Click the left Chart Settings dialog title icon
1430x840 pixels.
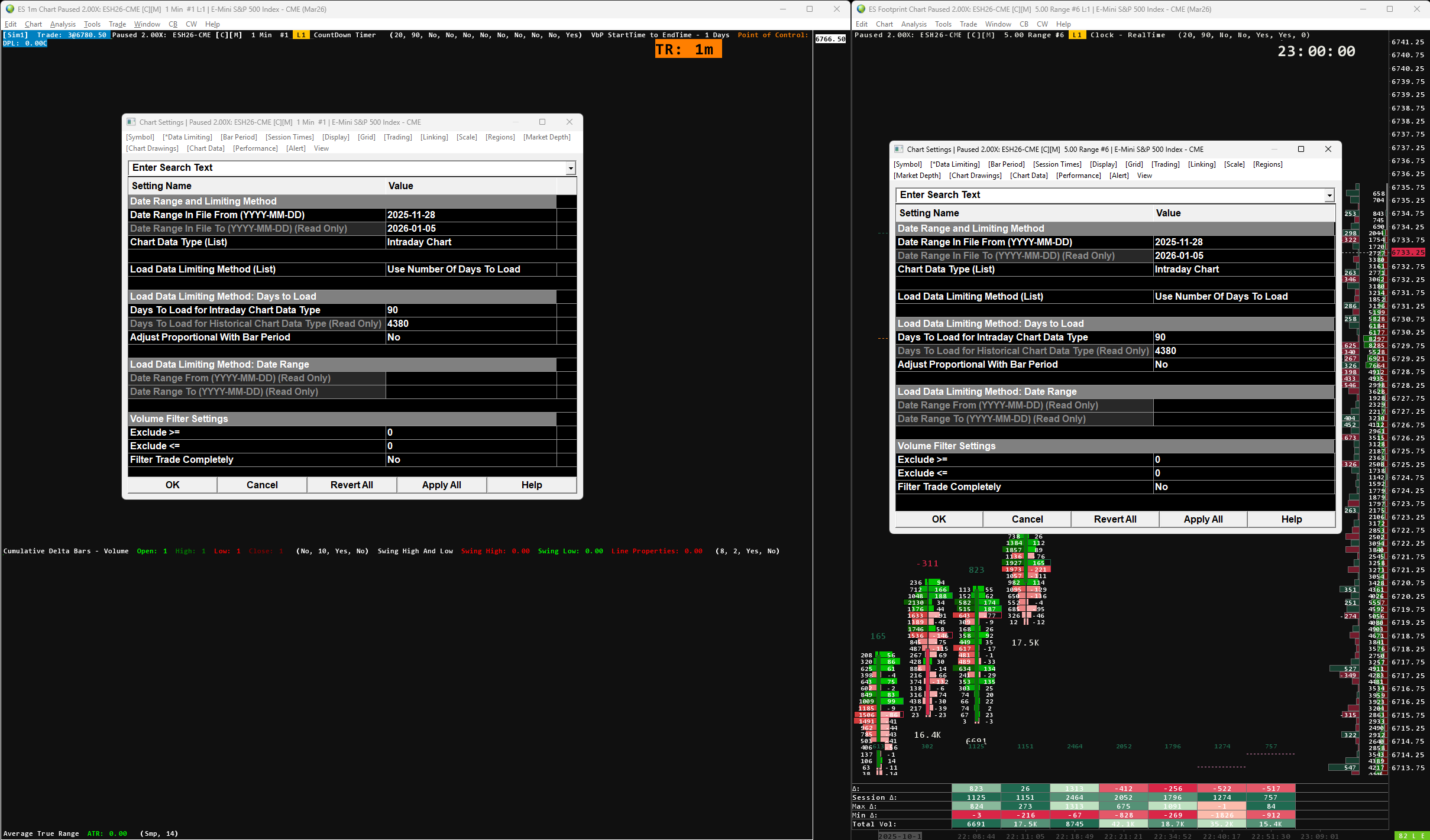(x=131, y=122)
